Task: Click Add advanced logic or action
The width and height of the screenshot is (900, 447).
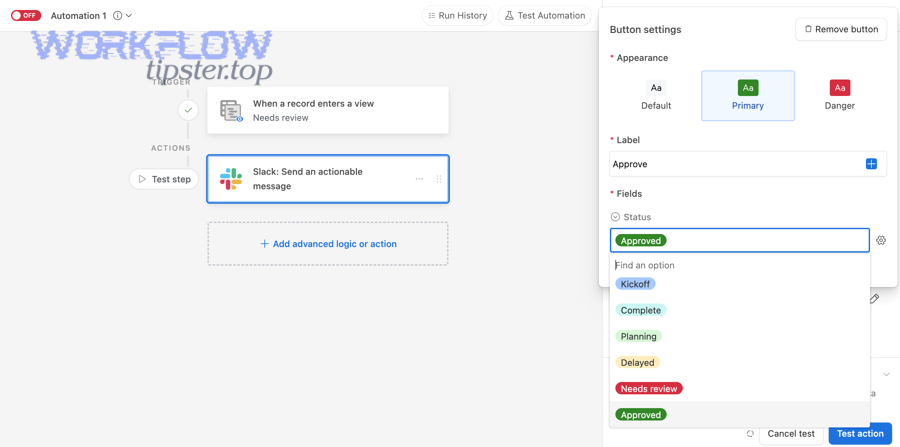Action: (328, 244)
